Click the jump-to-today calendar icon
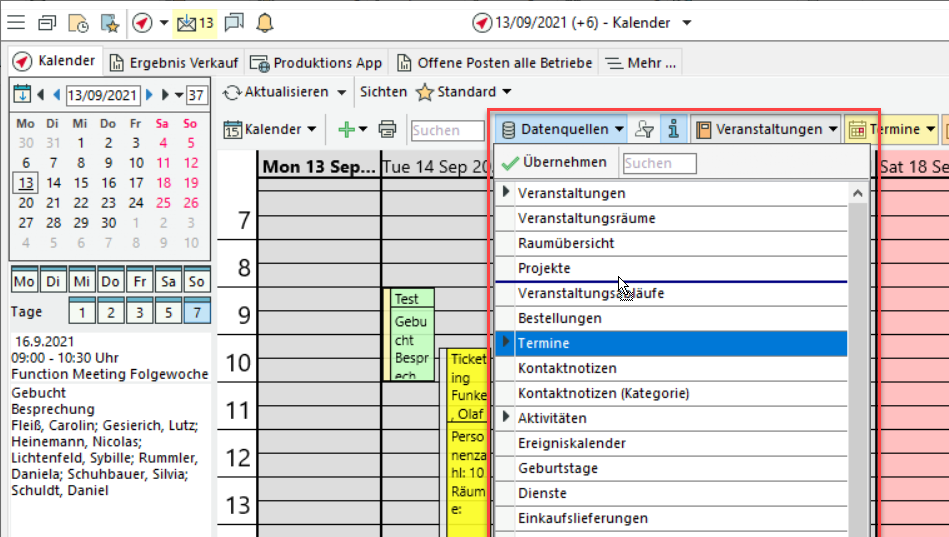Image resolution: width=949 pixels, height=537 pixels. coord(22,95)
